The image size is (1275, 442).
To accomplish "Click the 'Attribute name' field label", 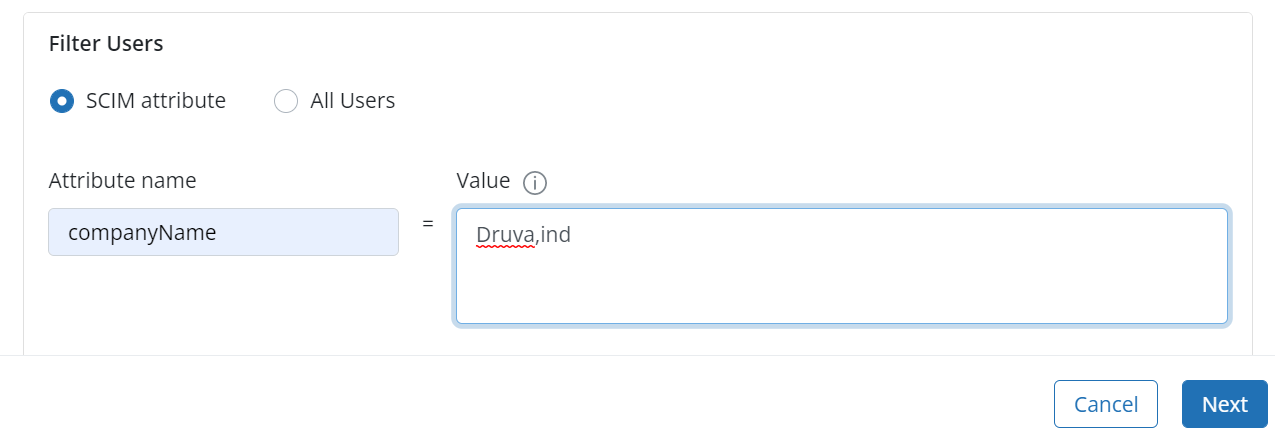I will coord(122,181).
